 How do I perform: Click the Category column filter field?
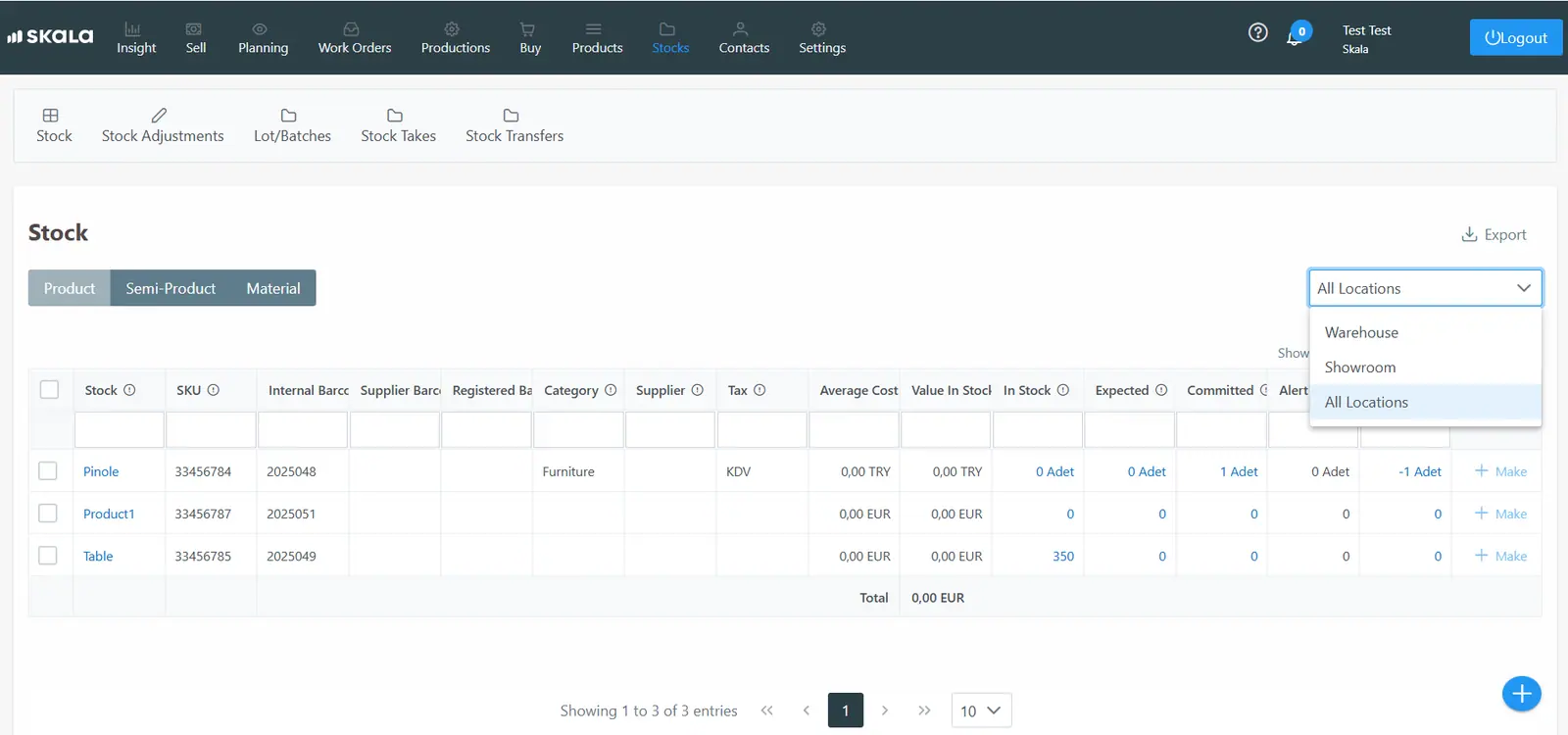(x=578, y=430)
